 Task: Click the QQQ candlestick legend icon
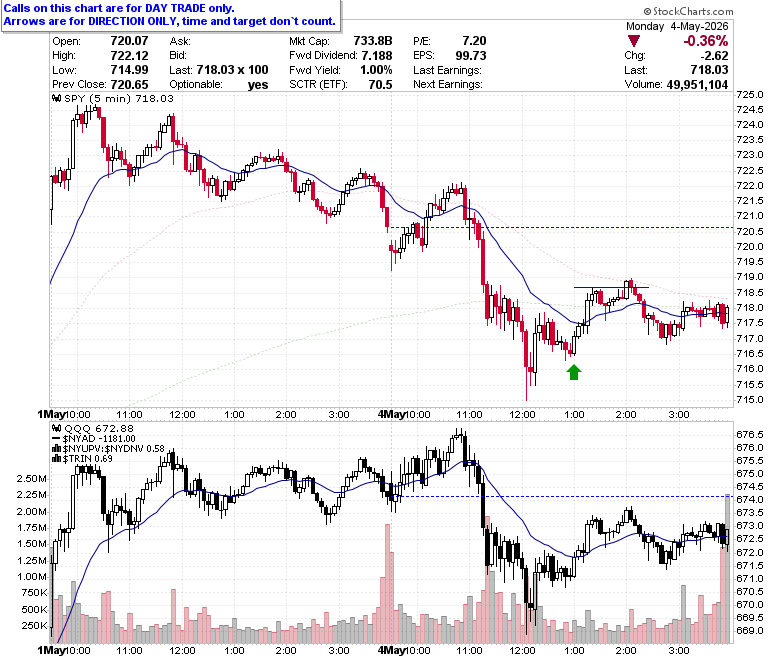[x=57, y=428]
